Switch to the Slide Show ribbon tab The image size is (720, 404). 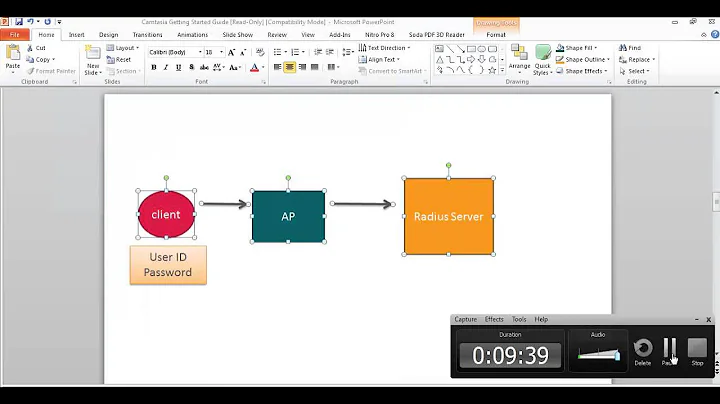click(237, 35)
